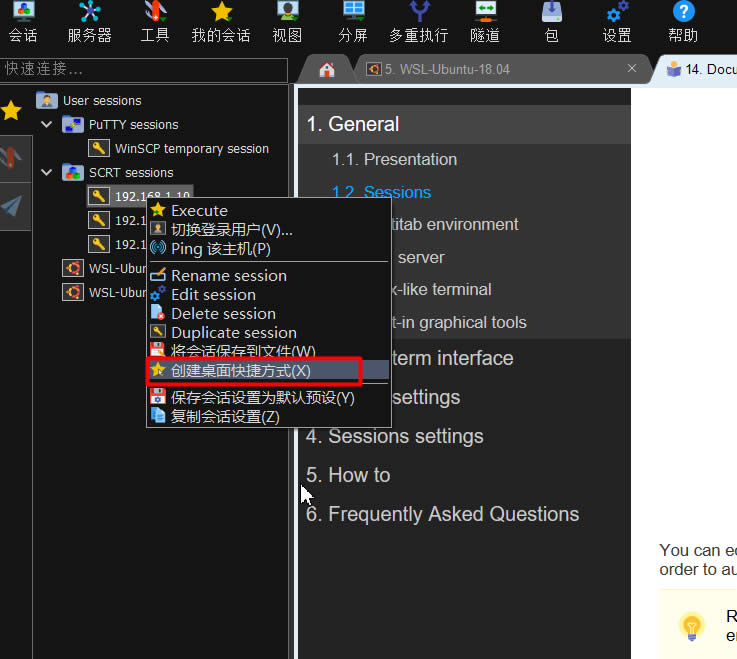Image resolution: width=737 pixels, height=659 pixels.
Task: Click the Home tab house icon
Action: pyautogui.click(x=326, y=69)
